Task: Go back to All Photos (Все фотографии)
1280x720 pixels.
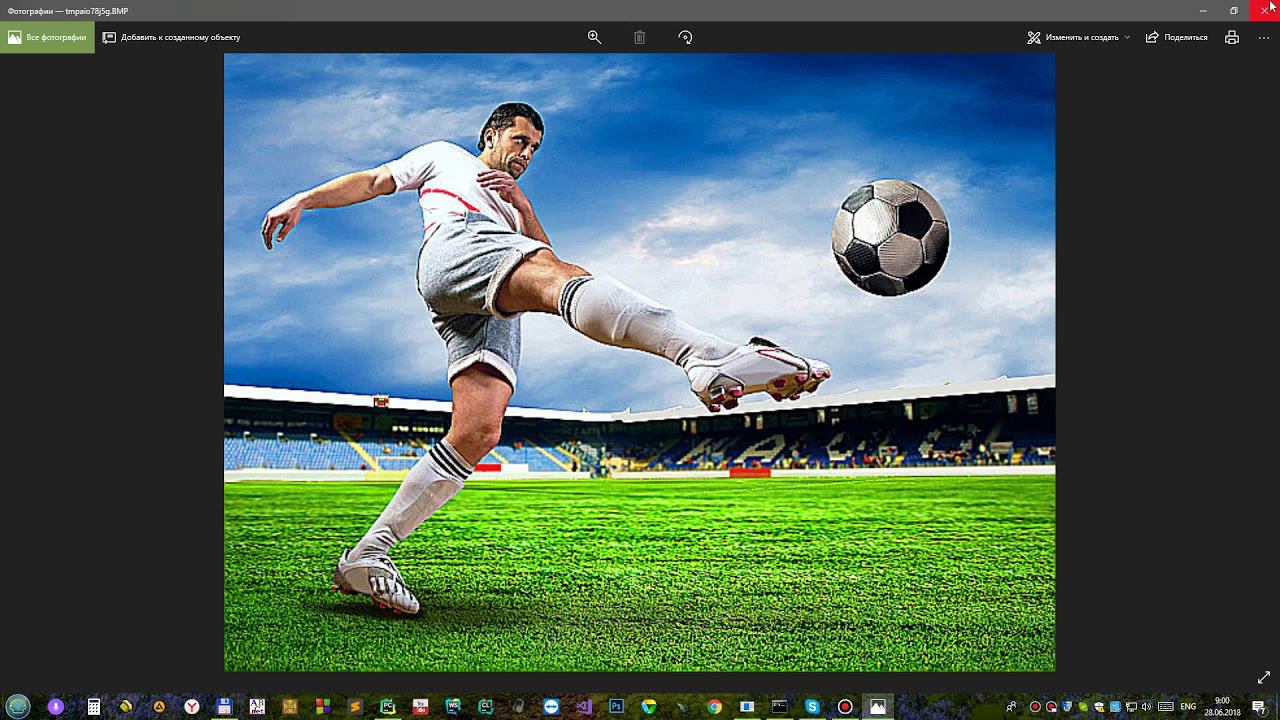Action: point(47,37)
